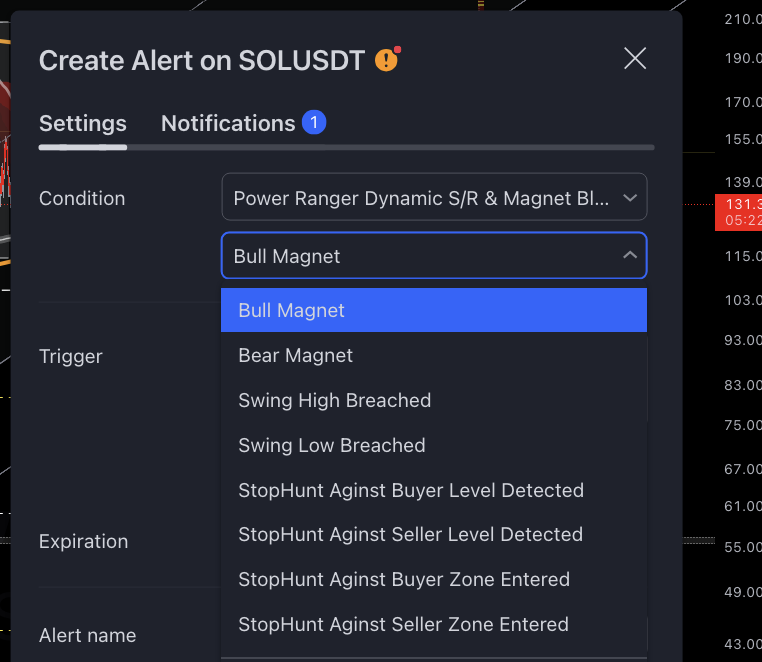Click the Condition field label
Screen dimensions: 762x662
(x=82, y=198)
